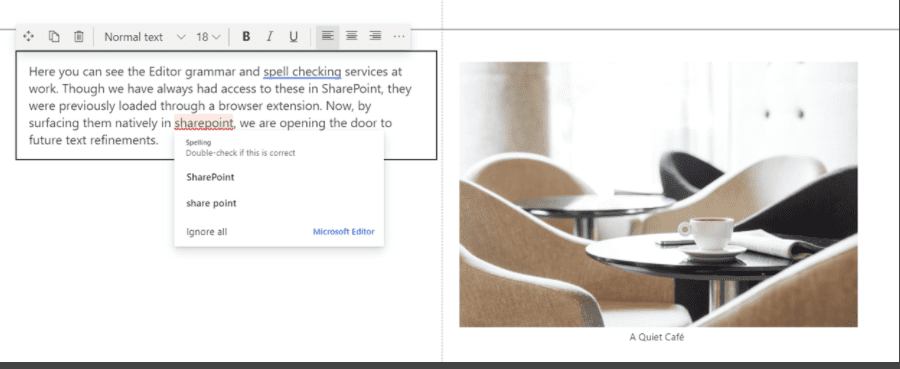Click Ignore all in spelling popup

tap(207, 232)
